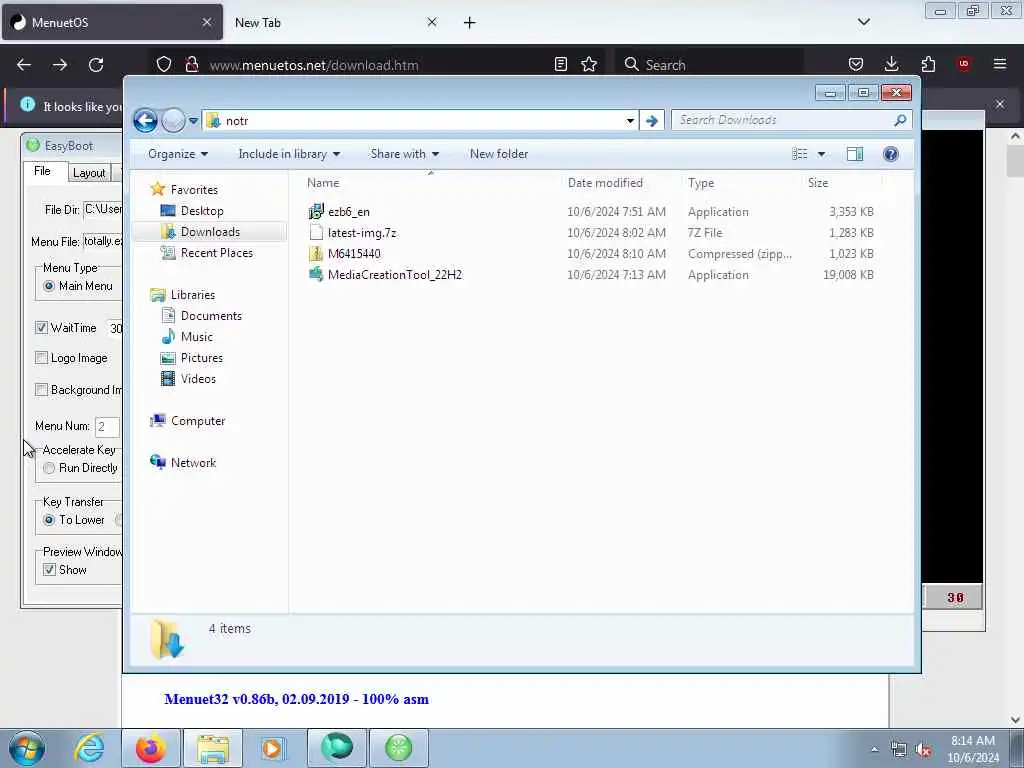The image size is (1024, 768).
Task: Open the Pictures library
Action: 202,358
